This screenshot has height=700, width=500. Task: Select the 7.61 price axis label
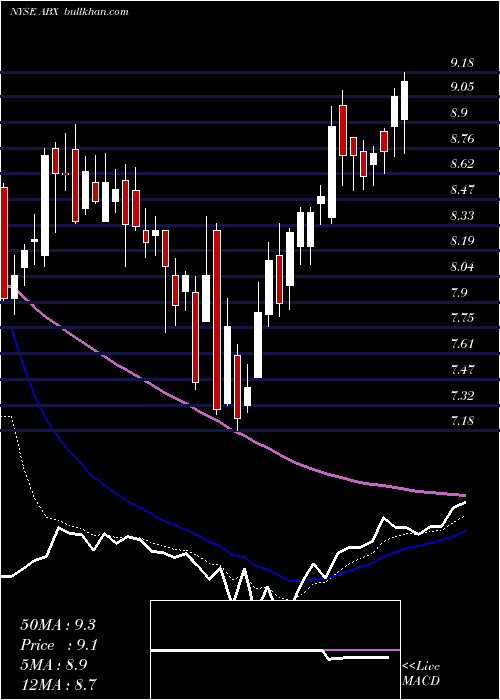[461, 344]
